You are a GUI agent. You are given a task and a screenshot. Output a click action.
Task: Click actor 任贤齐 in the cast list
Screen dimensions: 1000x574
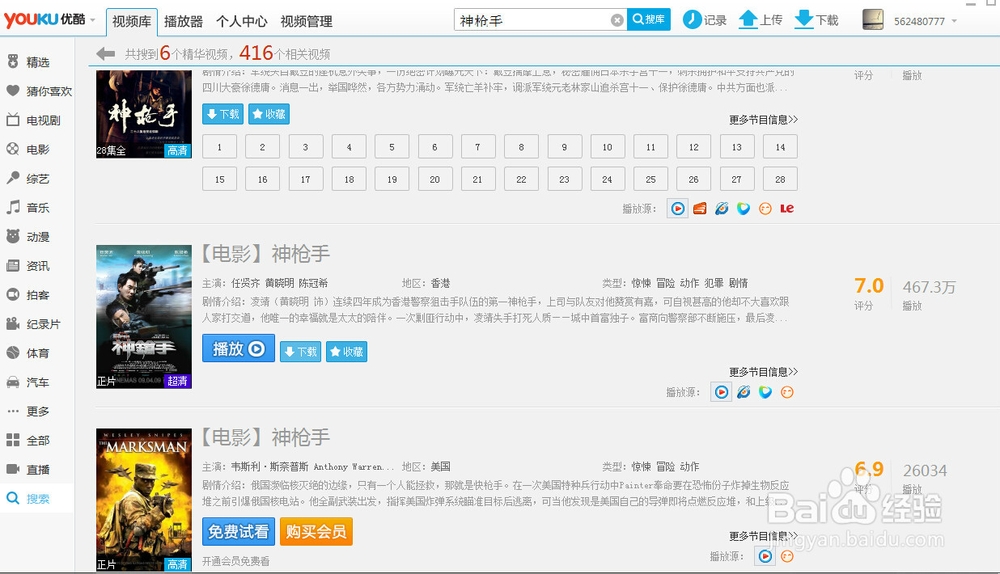coord(246,283)
